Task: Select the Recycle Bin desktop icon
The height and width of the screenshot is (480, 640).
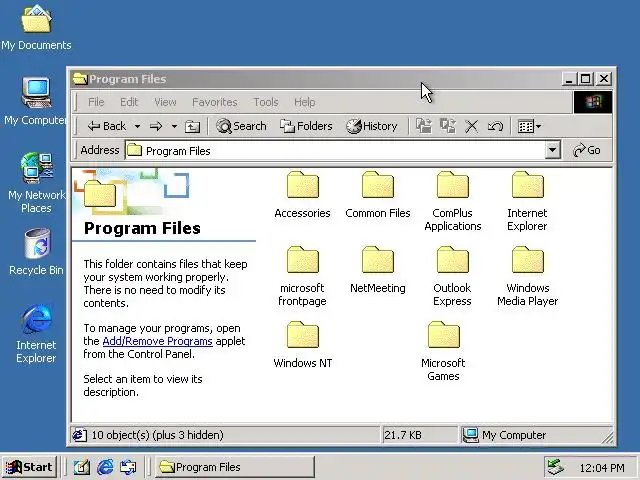Action: pyautogui.click(x=36, y=252)
